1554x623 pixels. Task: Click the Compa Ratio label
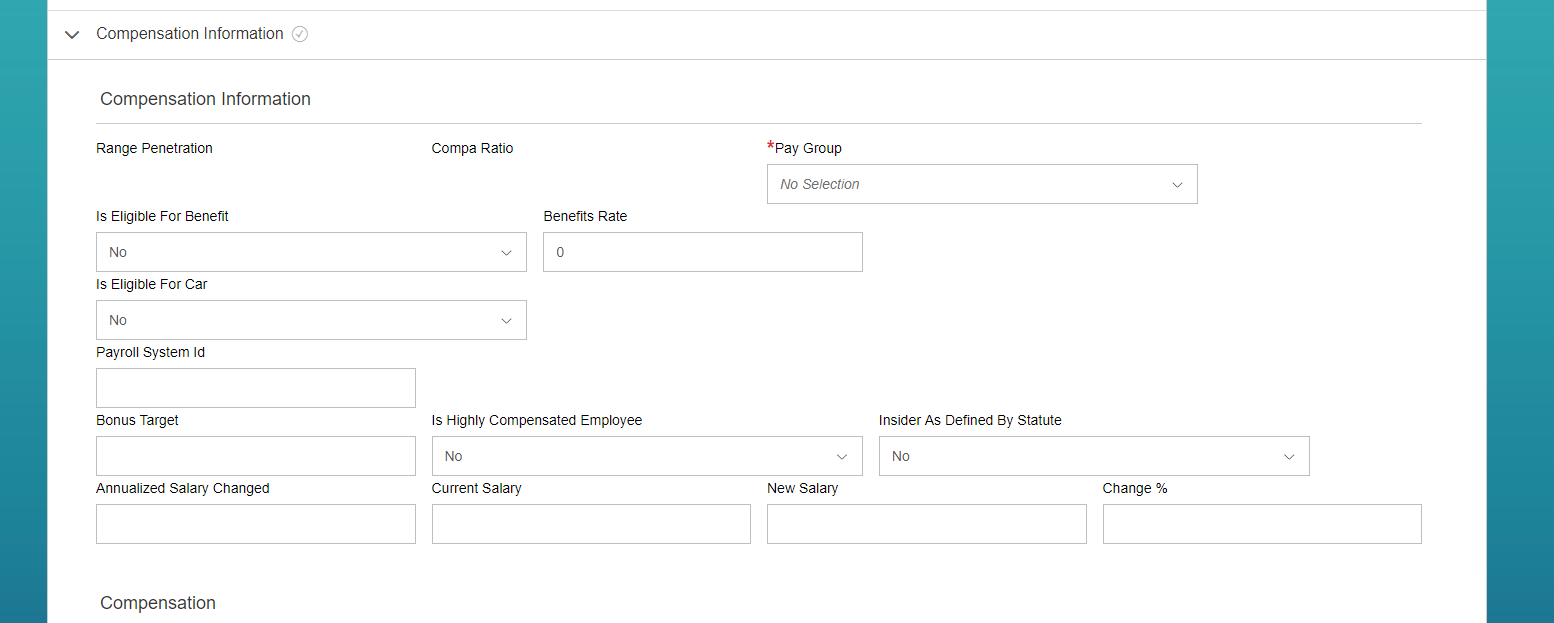472,148
